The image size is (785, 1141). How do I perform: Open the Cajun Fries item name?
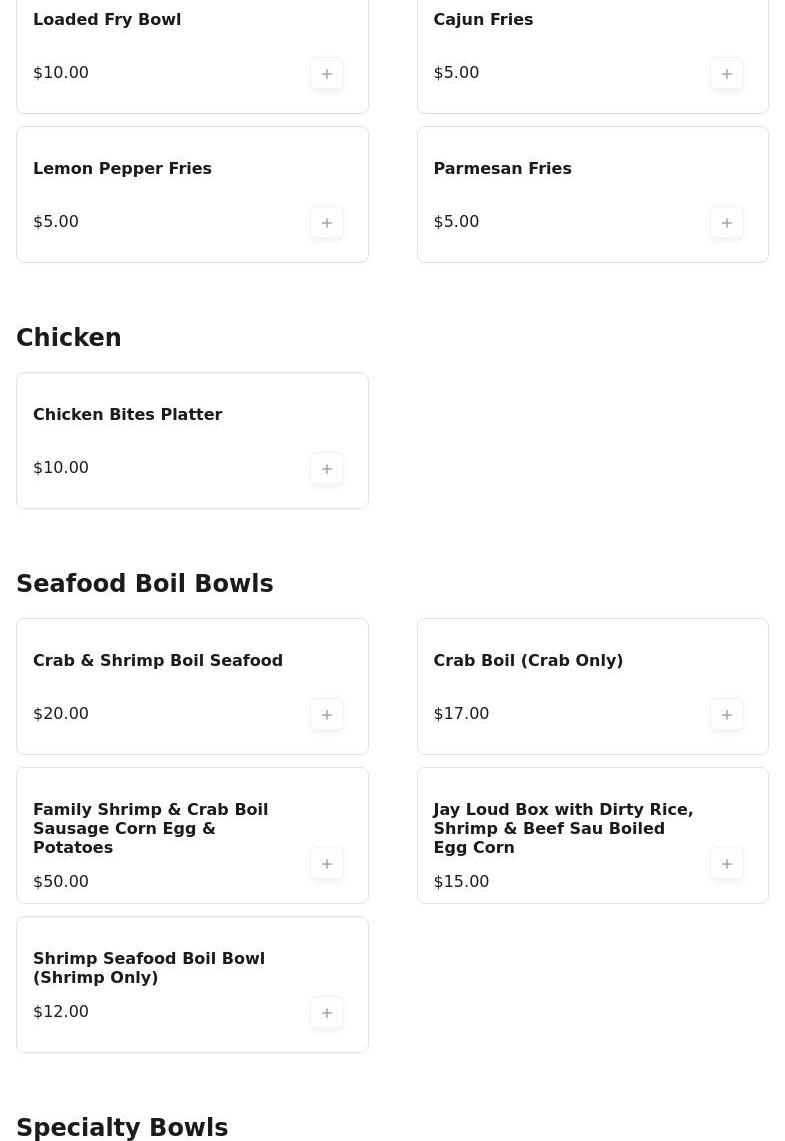[483, 19]
